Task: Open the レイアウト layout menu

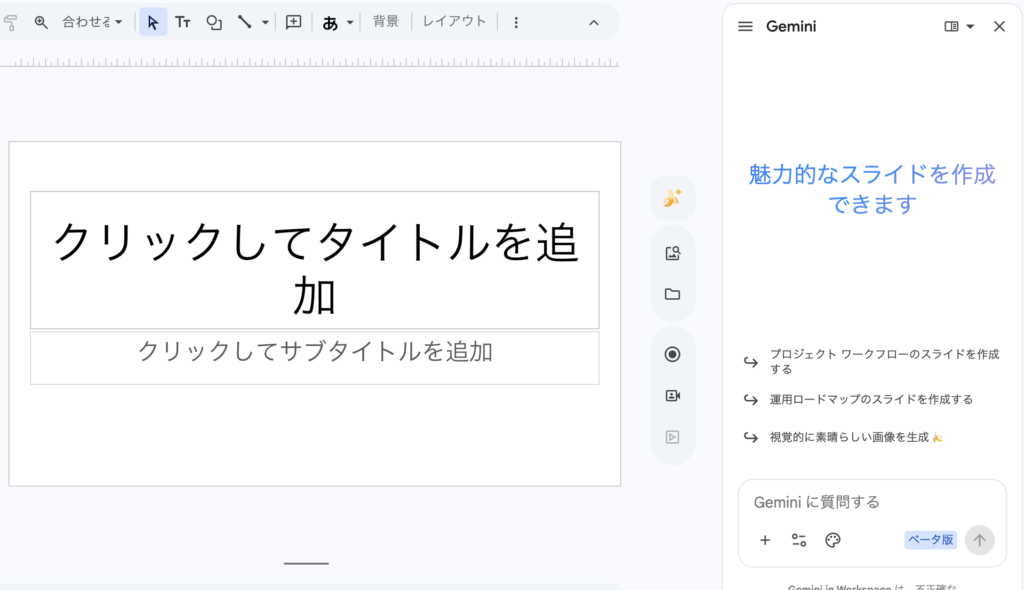Action: coord(454,22)
